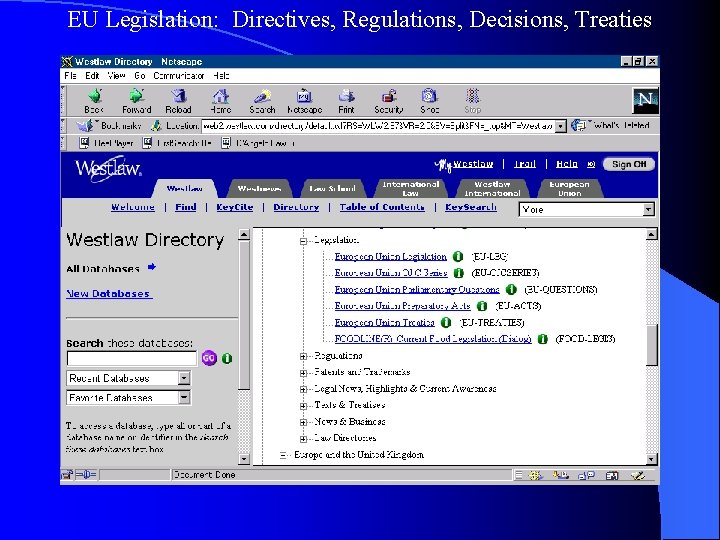Click directory pane scrollbar down arrow
The height and width of the screenshot is (540, 720).
tap(652, 459)
